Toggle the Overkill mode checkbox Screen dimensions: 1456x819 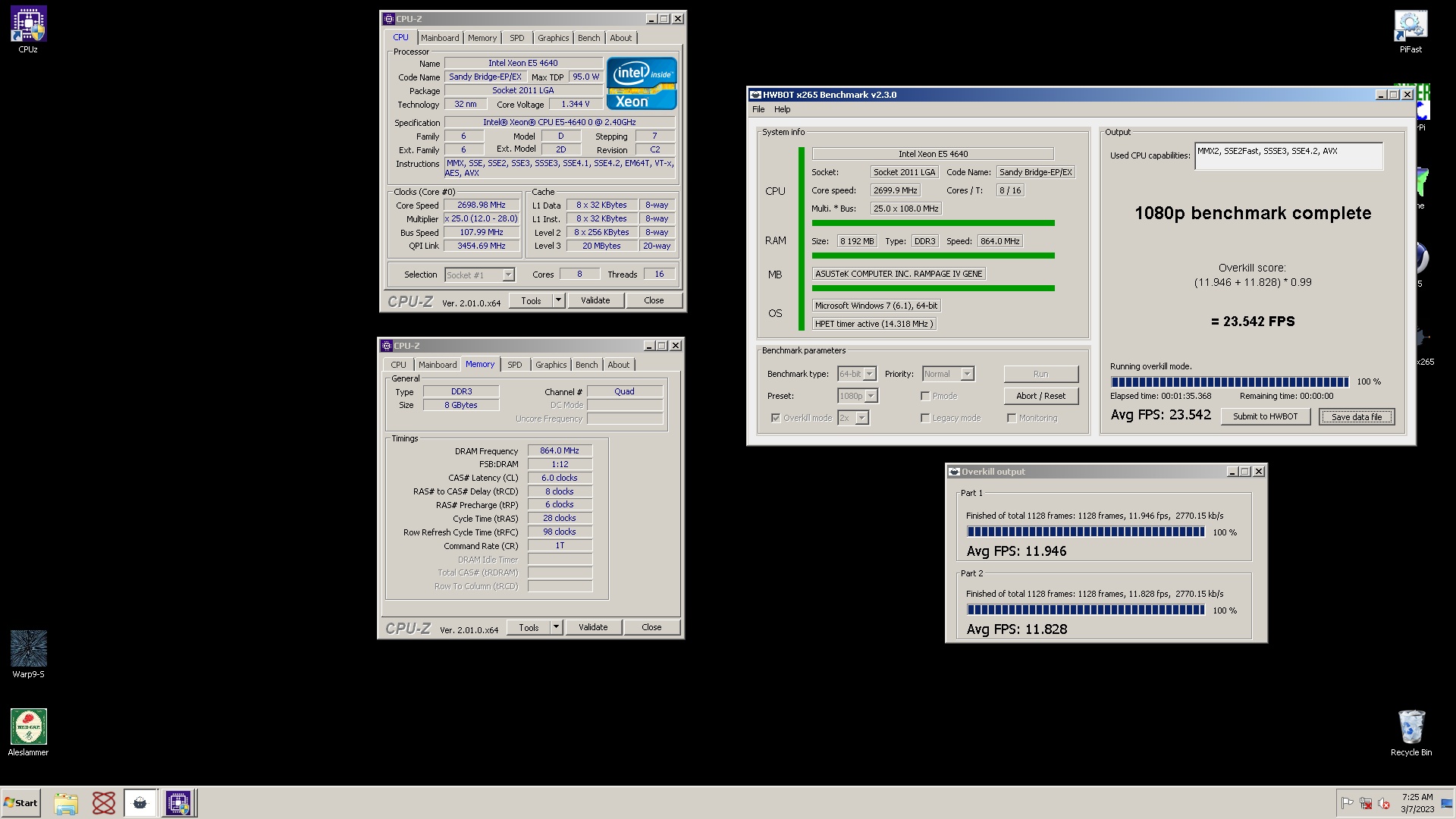[775, 418]
